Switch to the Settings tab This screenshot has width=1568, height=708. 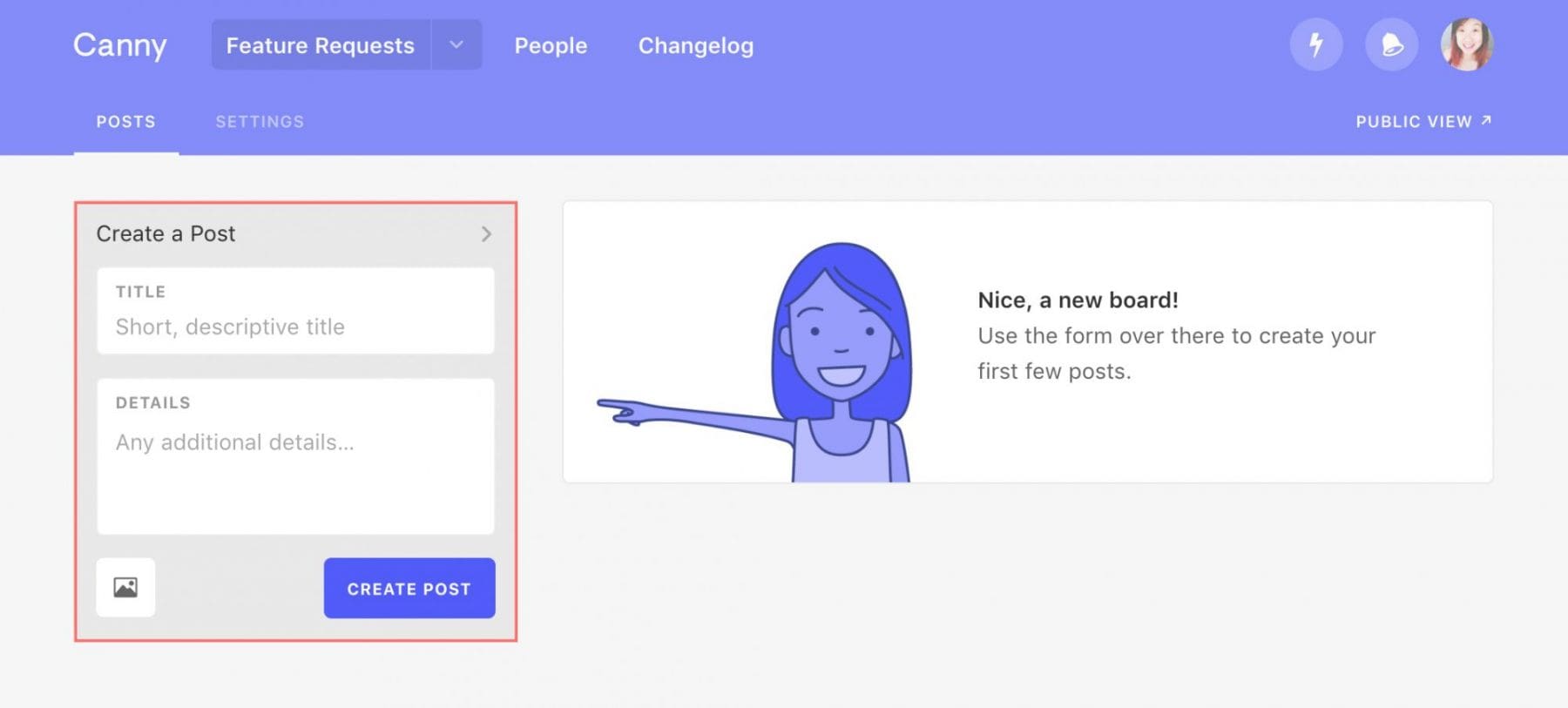tap(260, 121)
